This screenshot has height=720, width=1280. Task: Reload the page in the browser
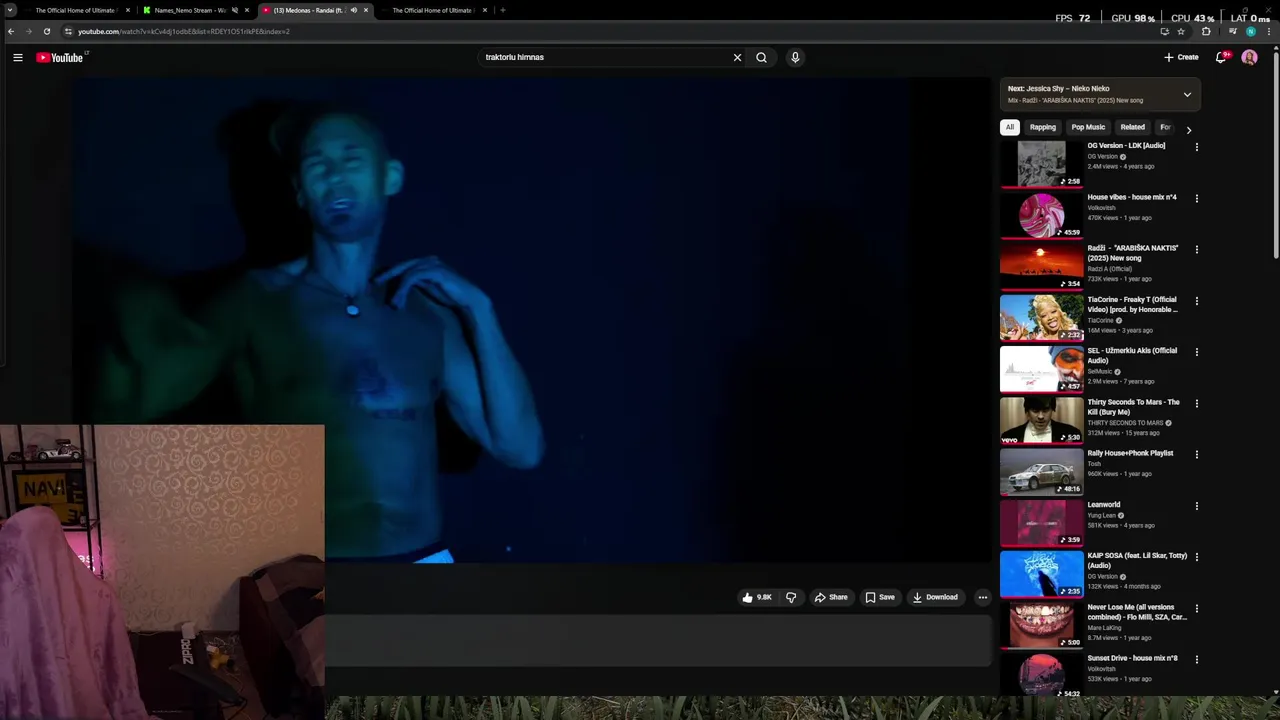tap(46, 31)
